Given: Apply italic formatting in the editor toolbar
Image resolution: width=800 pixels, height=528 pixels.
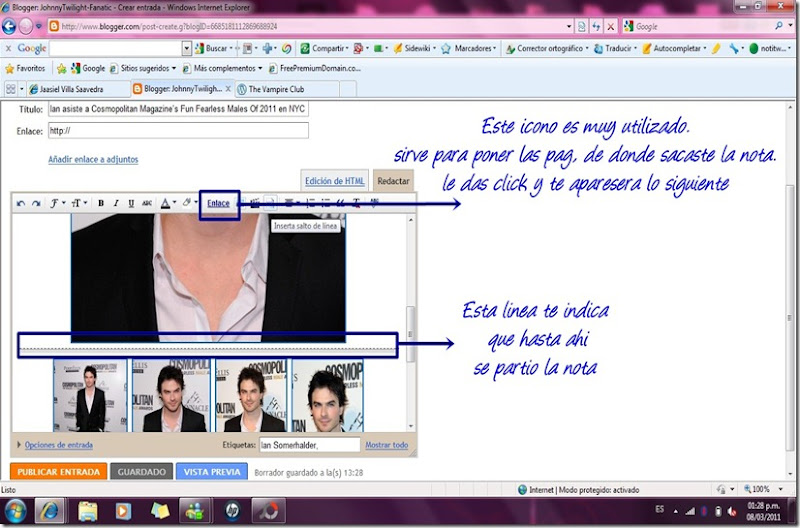Looking at the screenshot, I should (116, 203).
